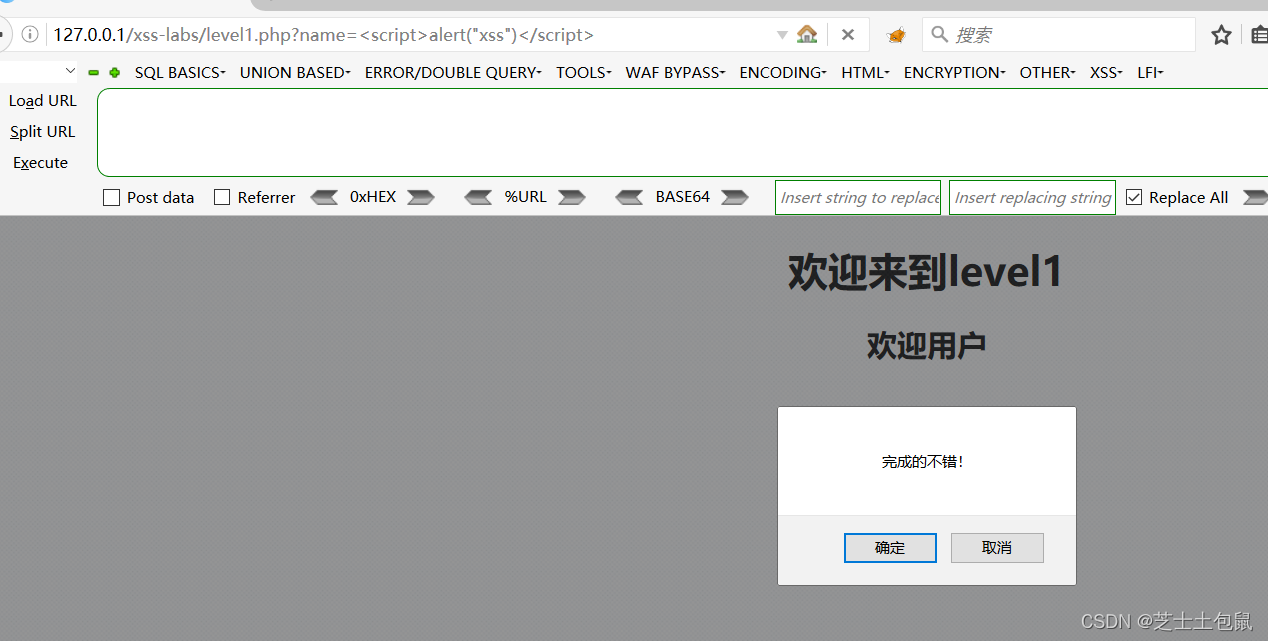Viewport: 1268px width, 641px height.
Task: Open the XSS menu
Action: (x=1106, y=72)
